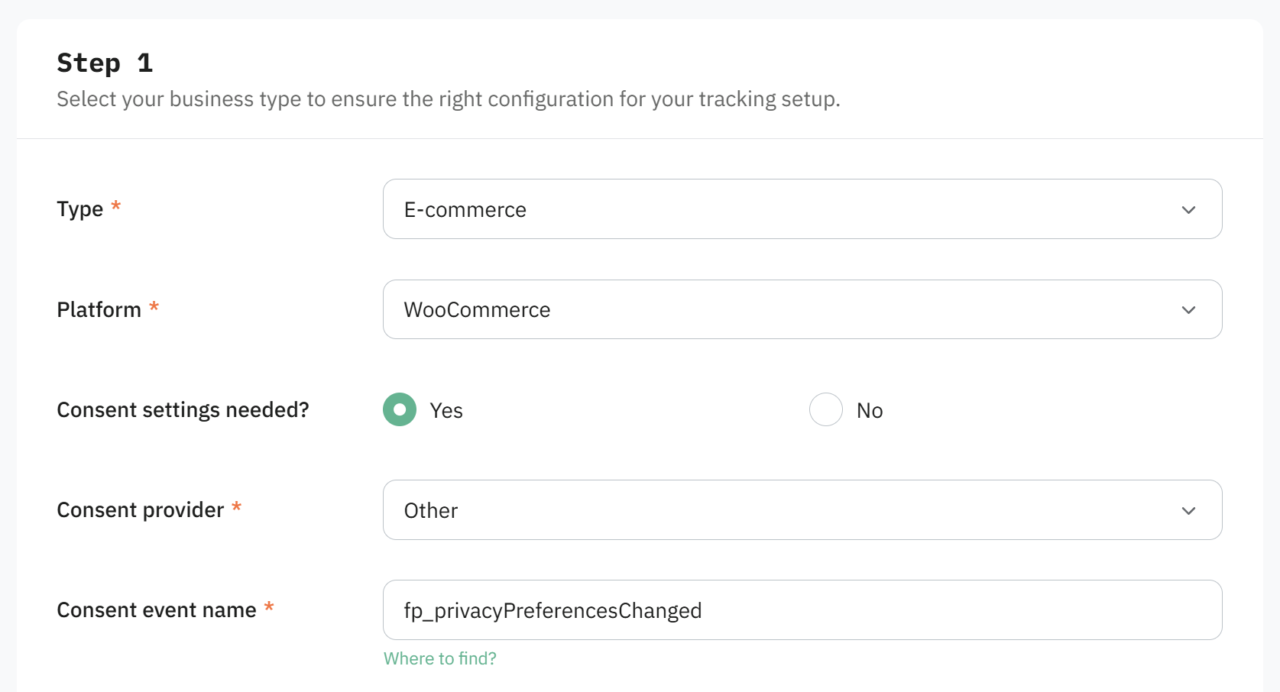
Task: Click the red asterisk next to Consent provider
Action: [x=236, y=505]
